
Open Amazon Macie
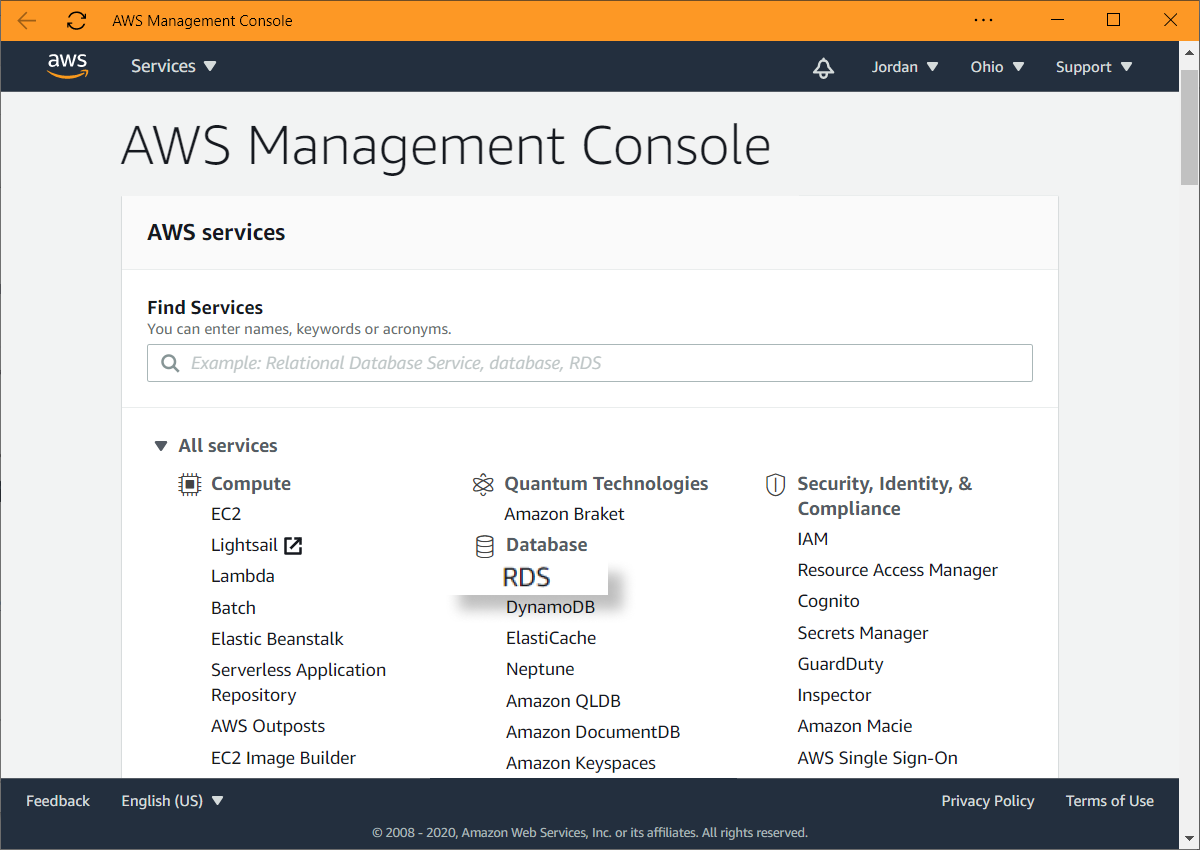pos(855,726)
